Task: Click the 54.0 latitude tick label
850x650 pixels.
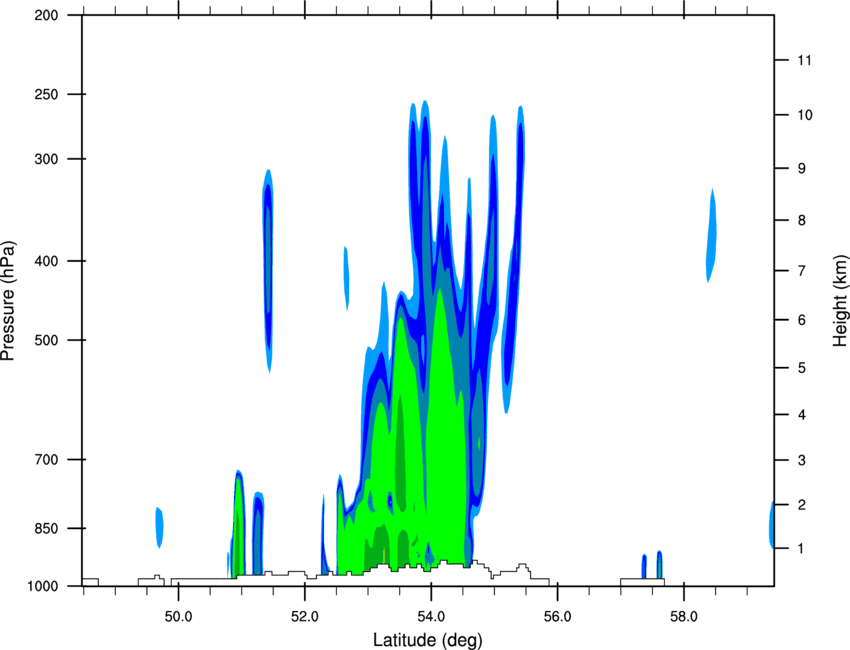Action: pyautogui.click(x=431, y=617)
